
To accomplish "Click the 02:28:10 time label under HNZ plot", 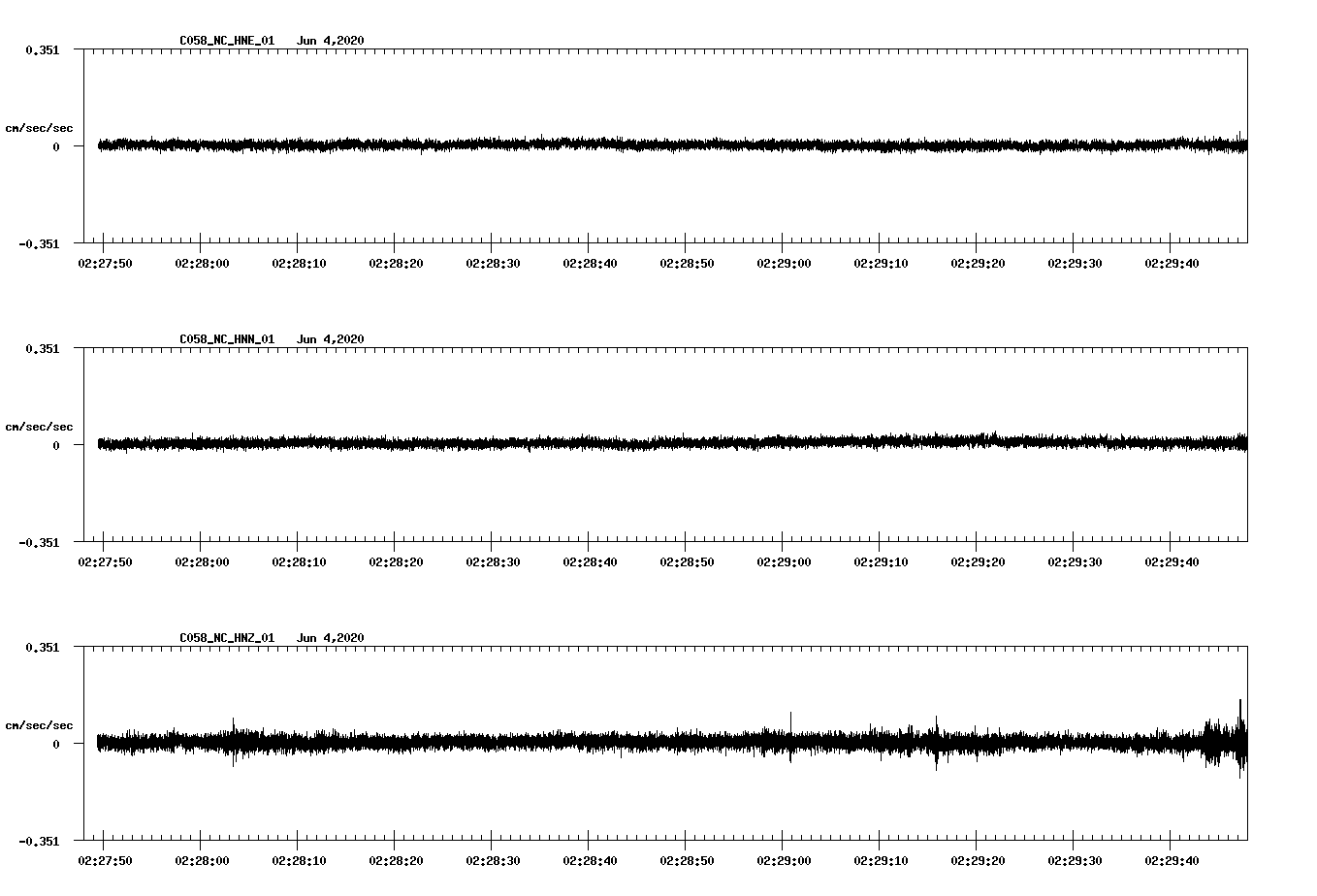I will tap(299, 861).
